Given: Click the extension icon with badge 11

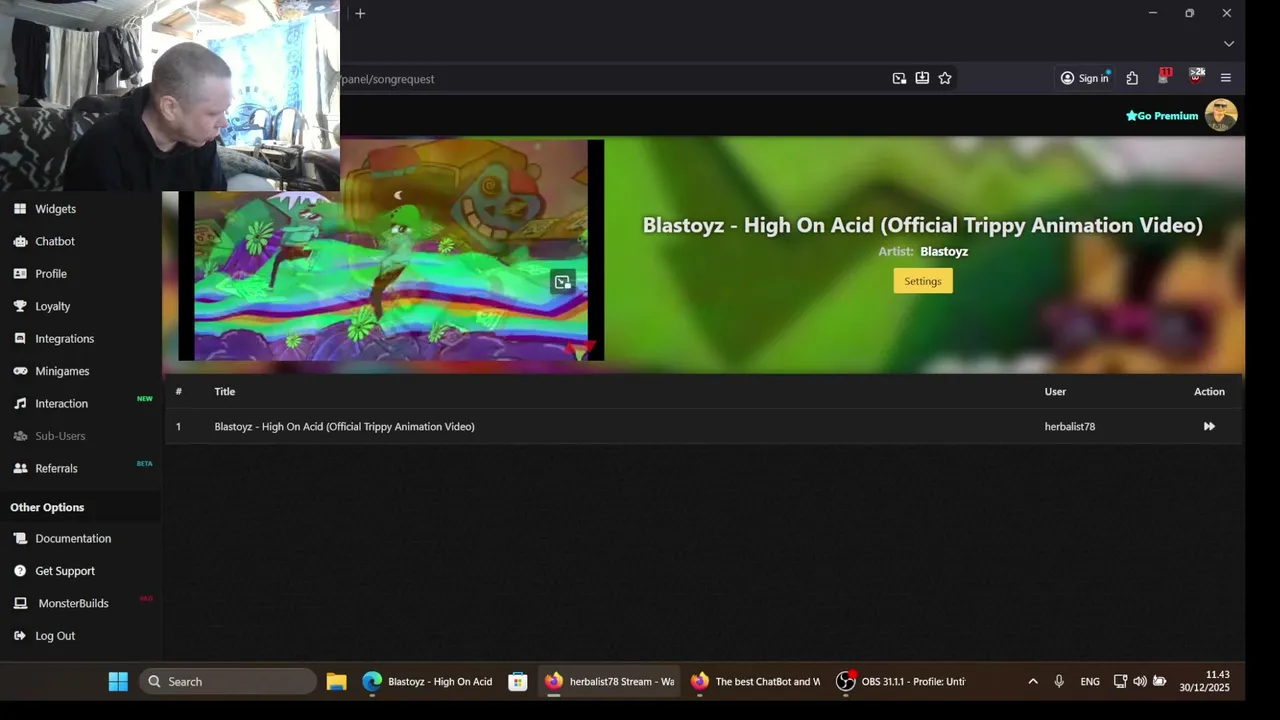Looking at the screenshot, I should click(x=1164, y=77).
